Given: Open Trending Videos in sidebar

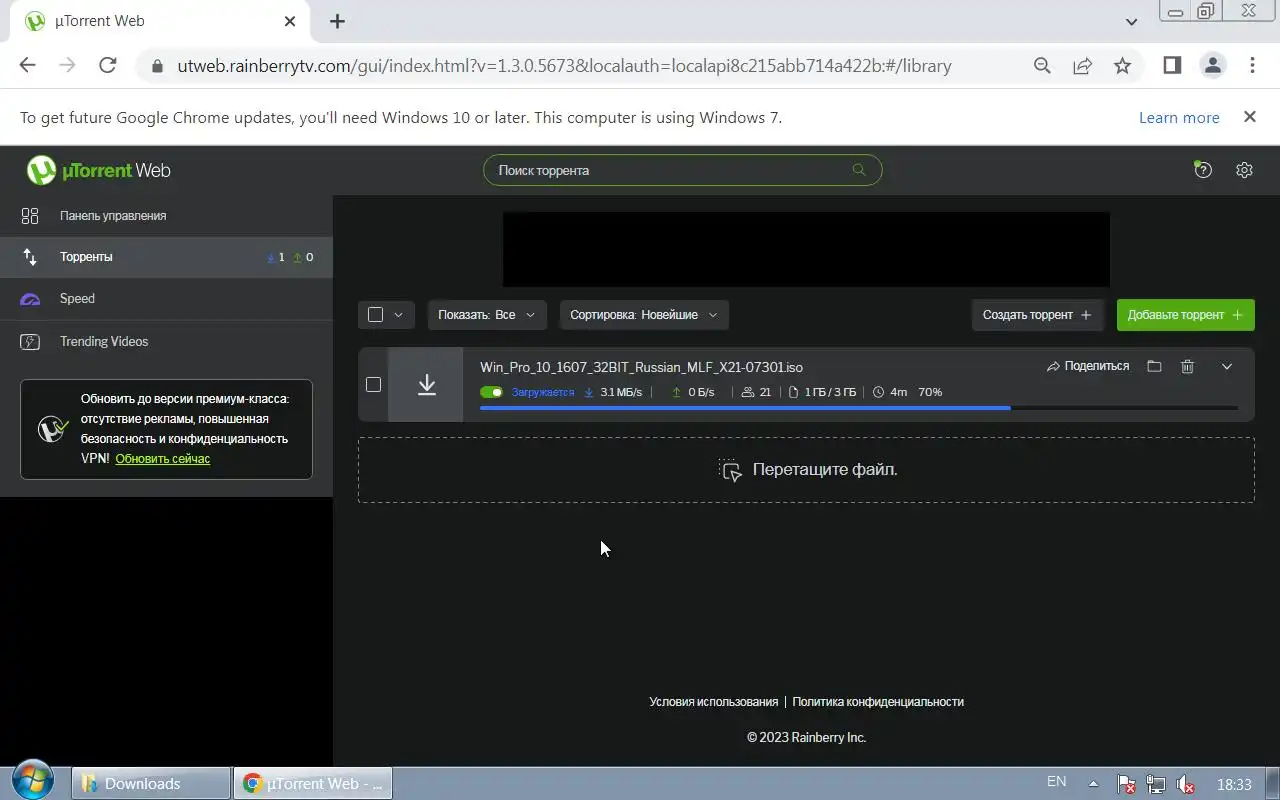Looking at the screenshot, I should pyautogui.click(x=166, y=342).
